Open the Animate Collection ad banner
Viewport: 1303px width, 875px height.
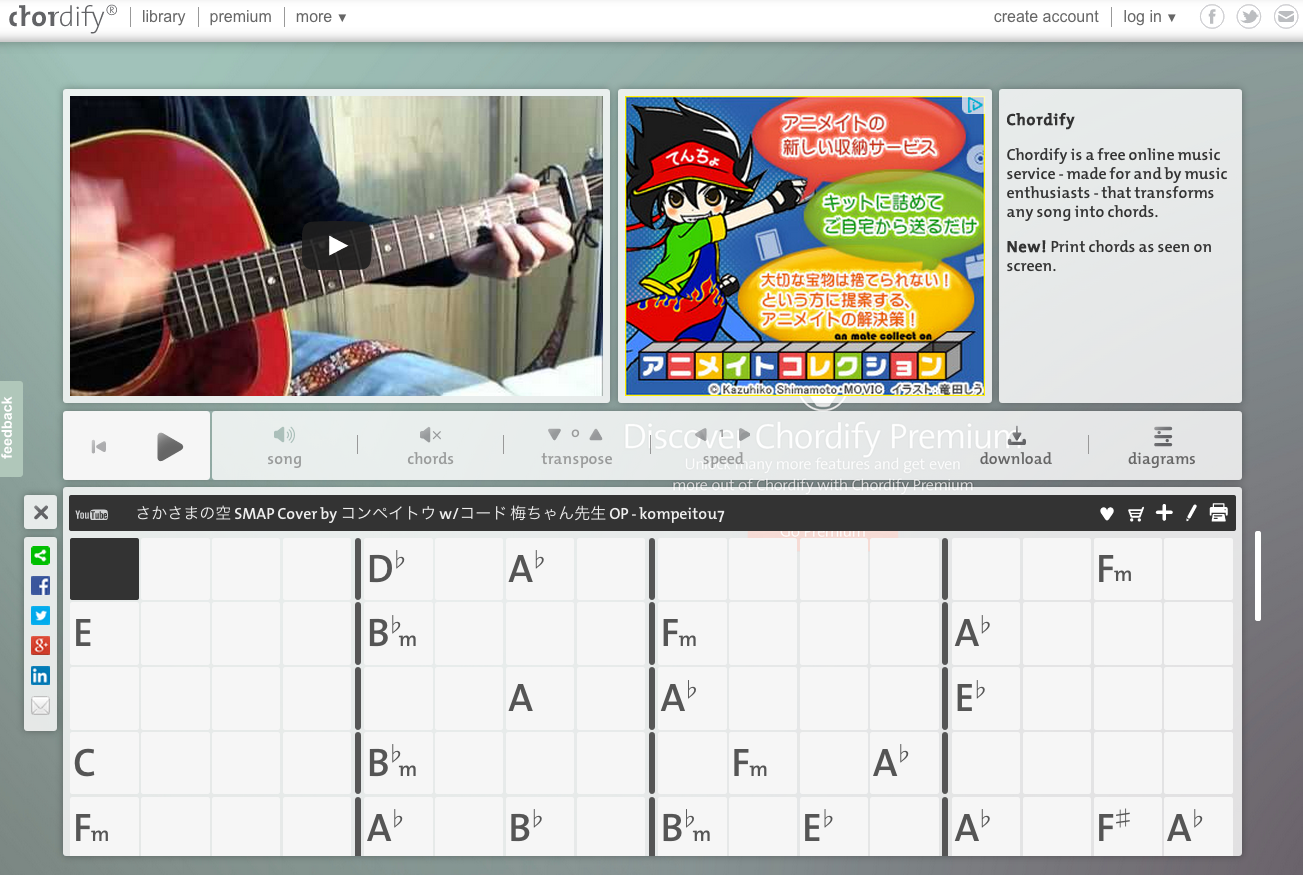pos(805,246)
